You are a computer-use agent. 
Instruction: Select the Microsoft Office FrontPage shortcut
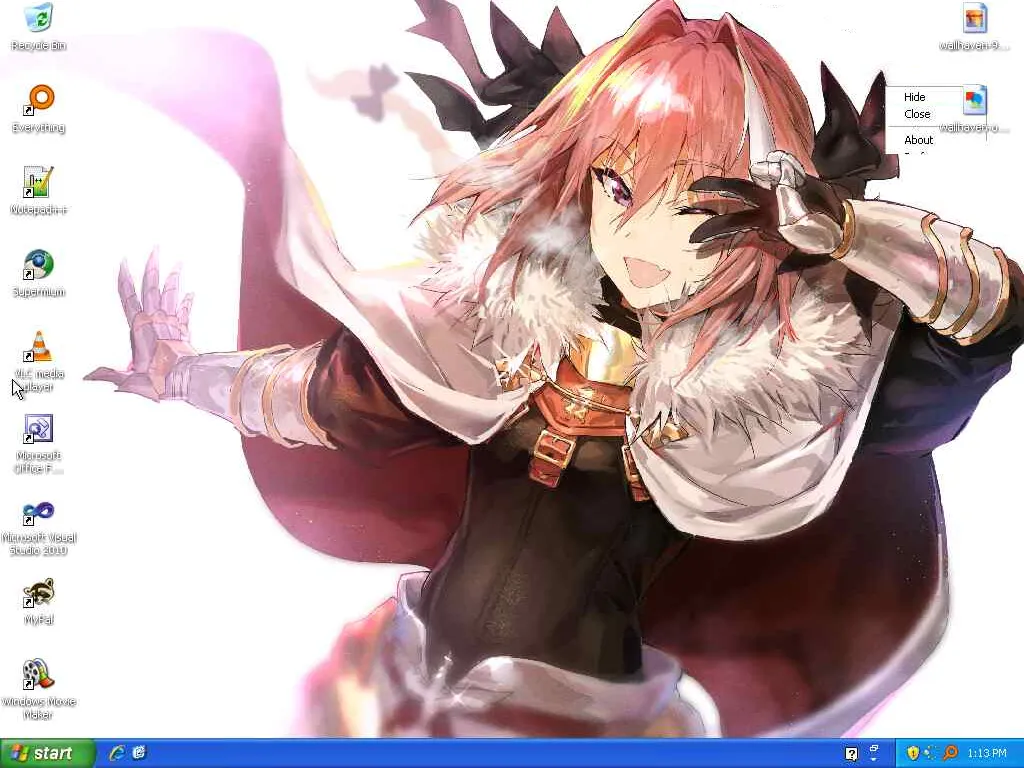pos(39,443)
